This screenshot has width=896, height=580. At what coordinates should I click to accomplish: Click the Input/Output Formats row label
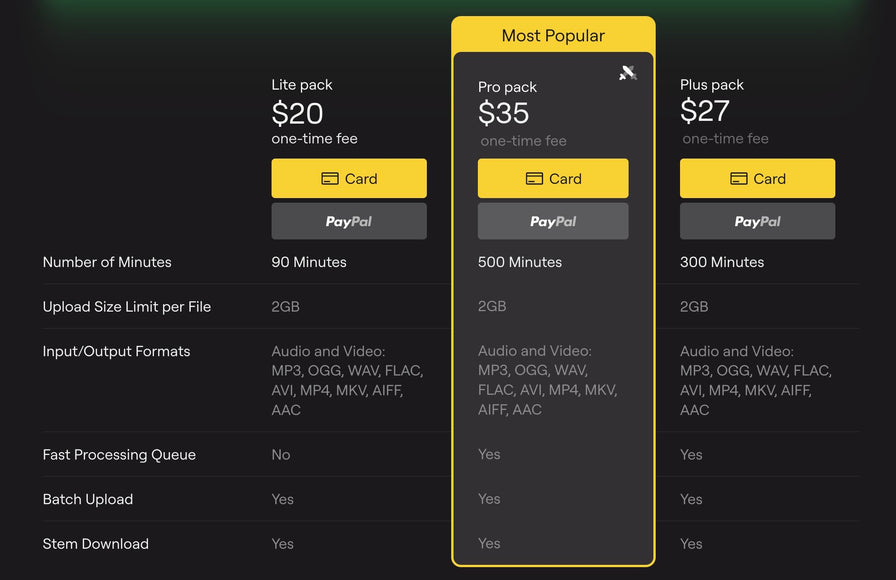(x=116, y=351)
